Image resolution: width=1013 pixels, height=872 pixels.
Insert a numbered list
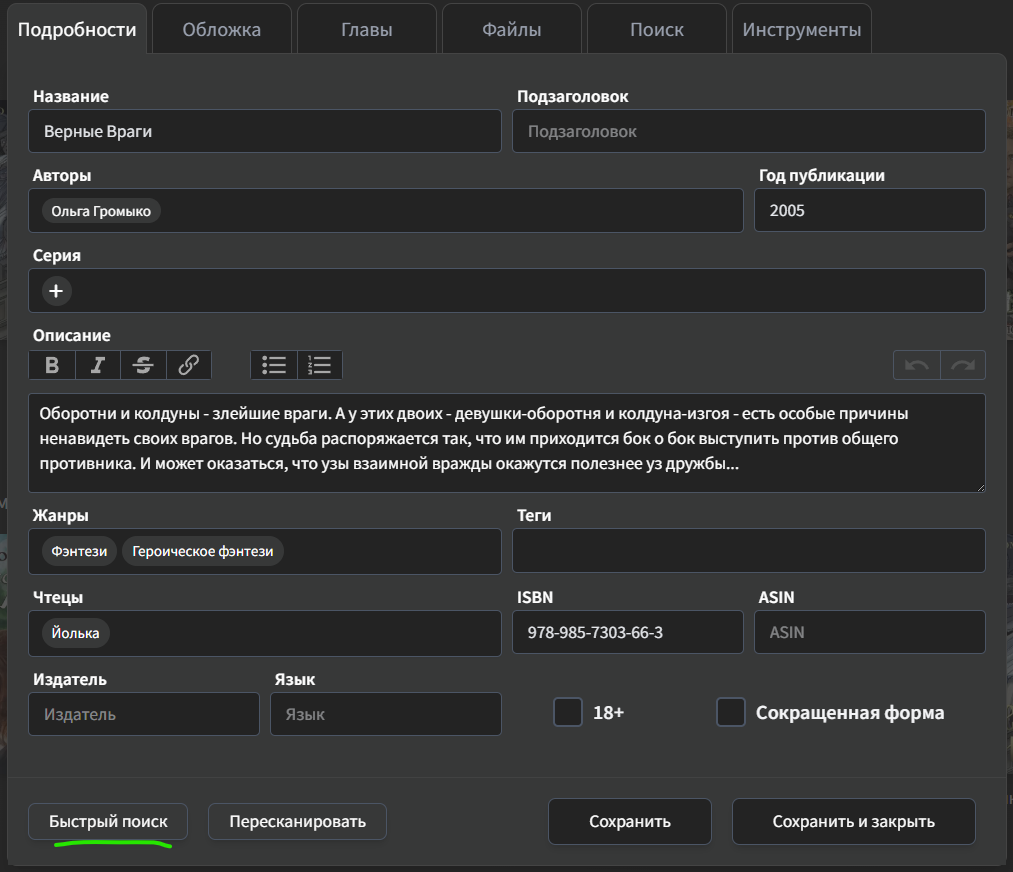320,365
